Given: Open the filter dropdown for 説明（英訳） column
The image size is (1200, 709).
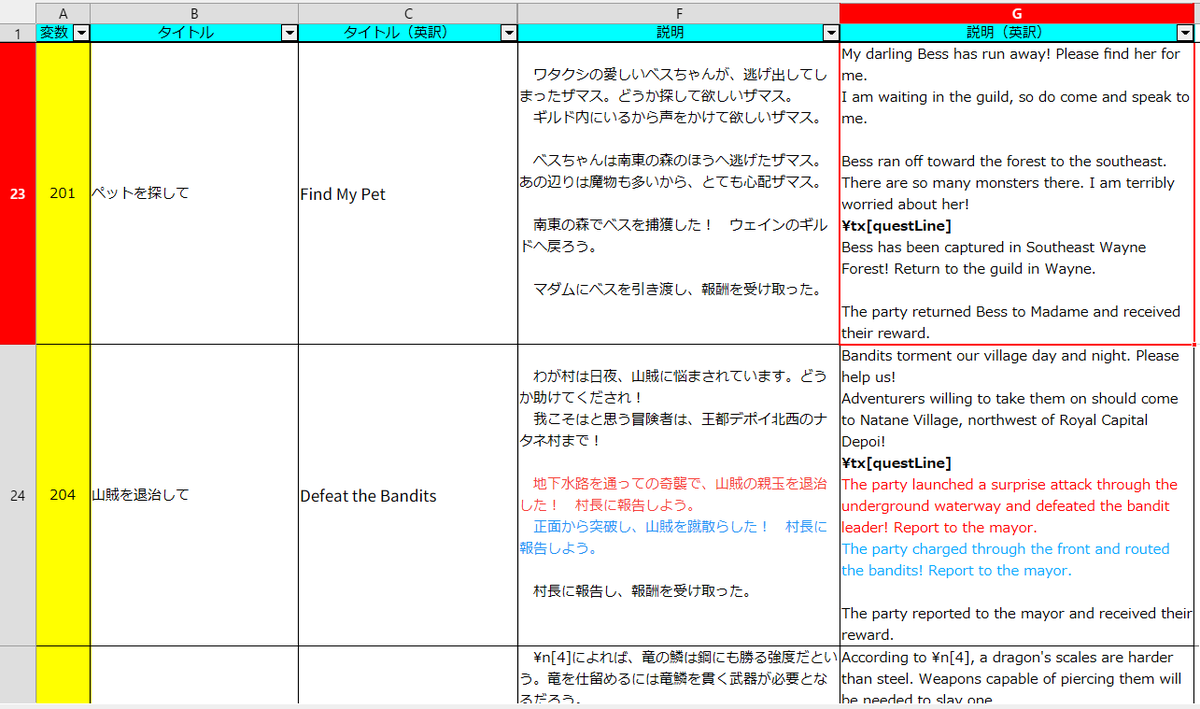Looking at the screenshot, I should coord(1186,33).
